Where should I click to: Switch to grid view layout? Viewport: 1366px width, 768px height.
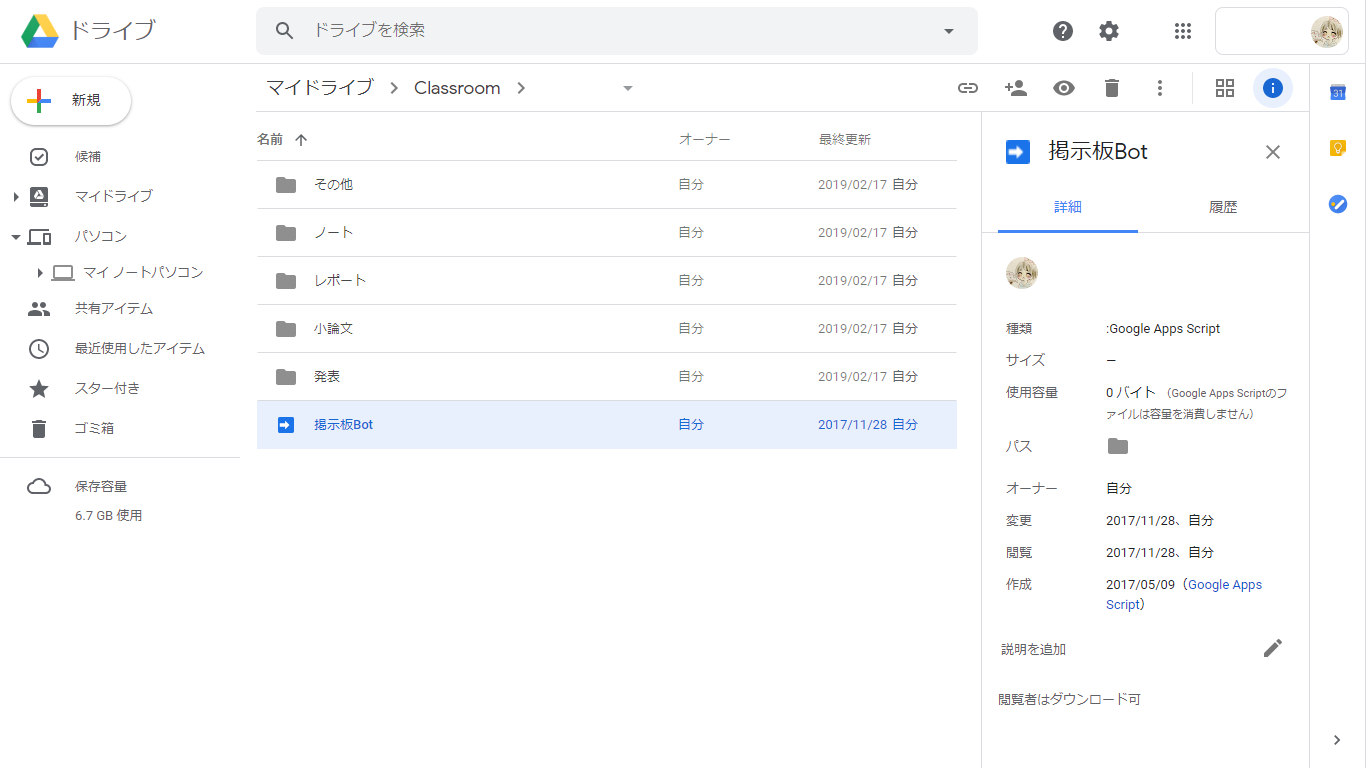pos(1224,88)
